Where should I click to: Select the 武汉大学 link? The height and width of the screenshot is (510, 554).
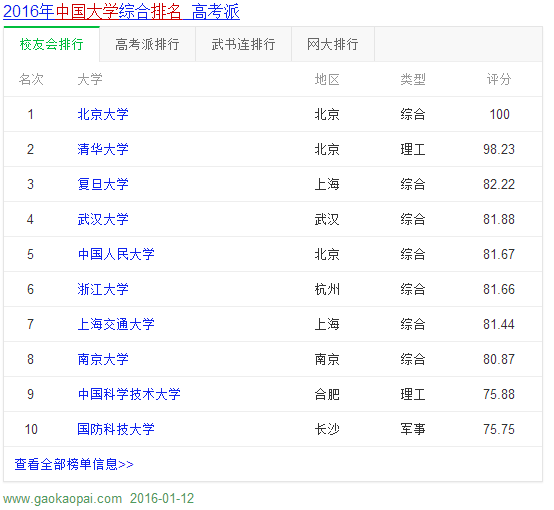coord(103,219)
